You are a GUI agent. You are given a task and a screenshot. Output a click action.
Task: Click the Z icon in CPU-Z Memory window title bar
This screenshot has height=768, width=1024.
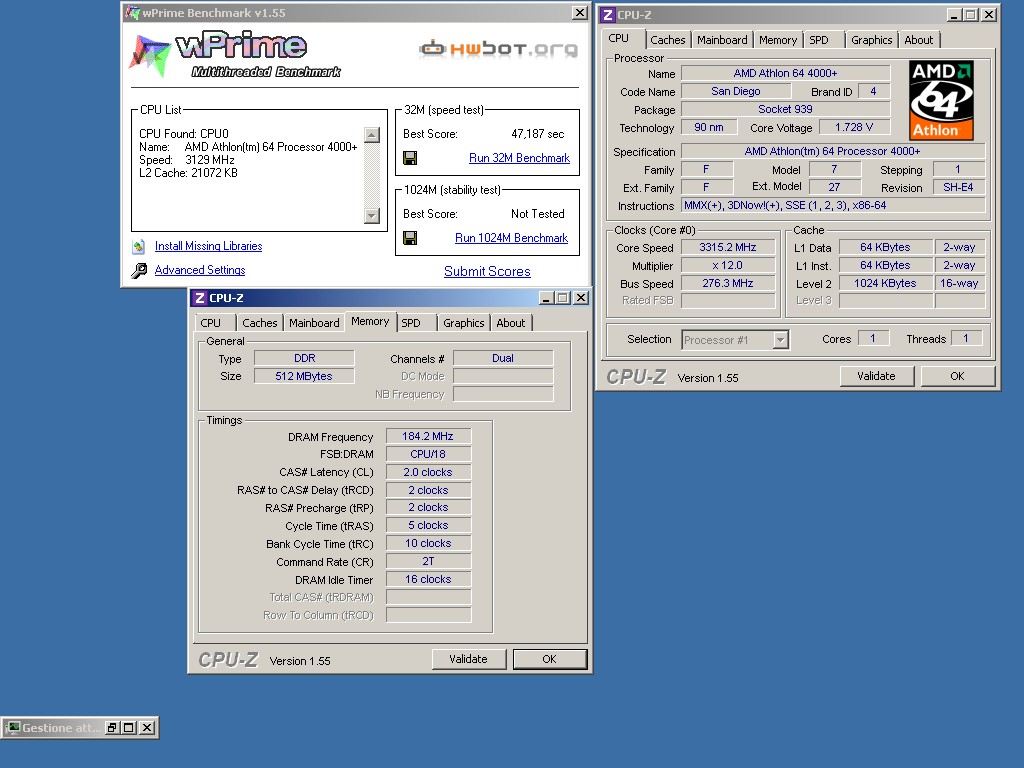tap(200, 298)
